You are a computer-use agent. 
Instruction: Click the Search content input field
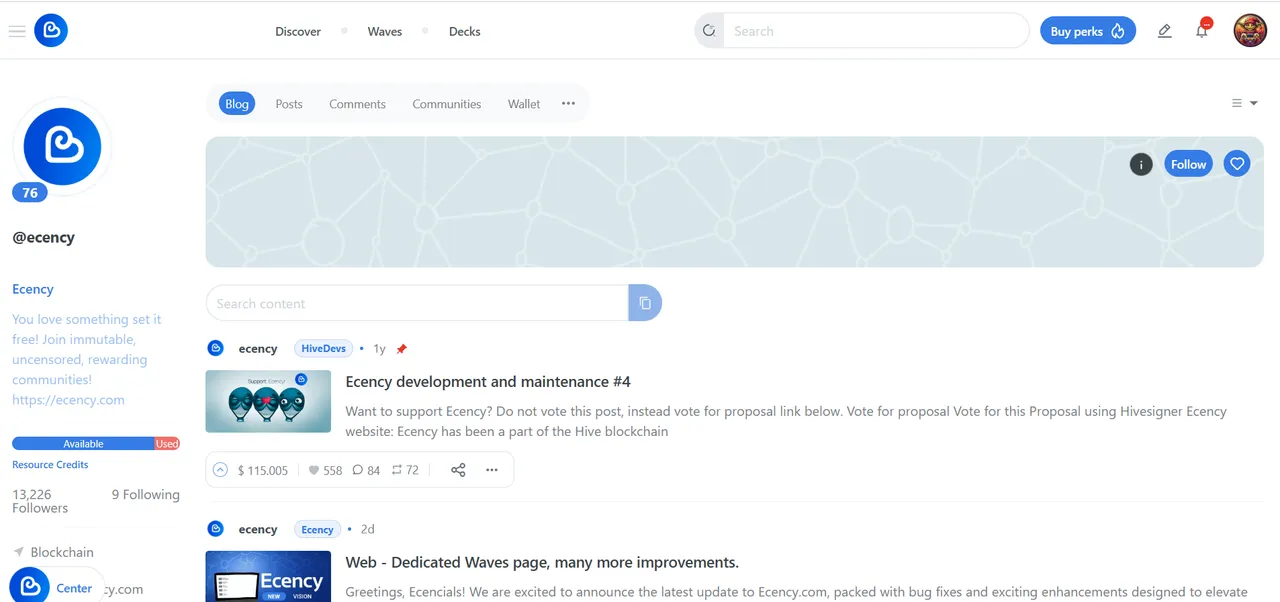tap(417, 303)
